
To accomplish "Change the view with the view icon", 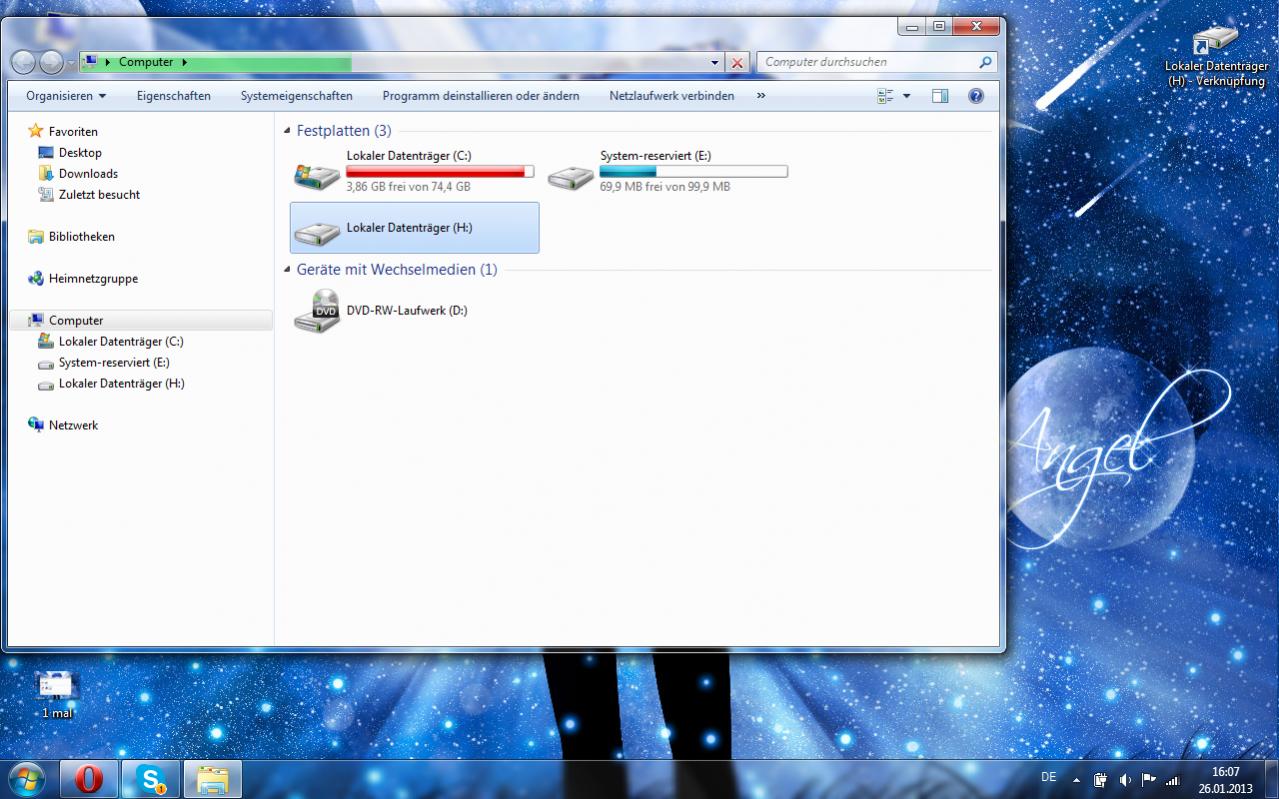I will tap(885, 96).
